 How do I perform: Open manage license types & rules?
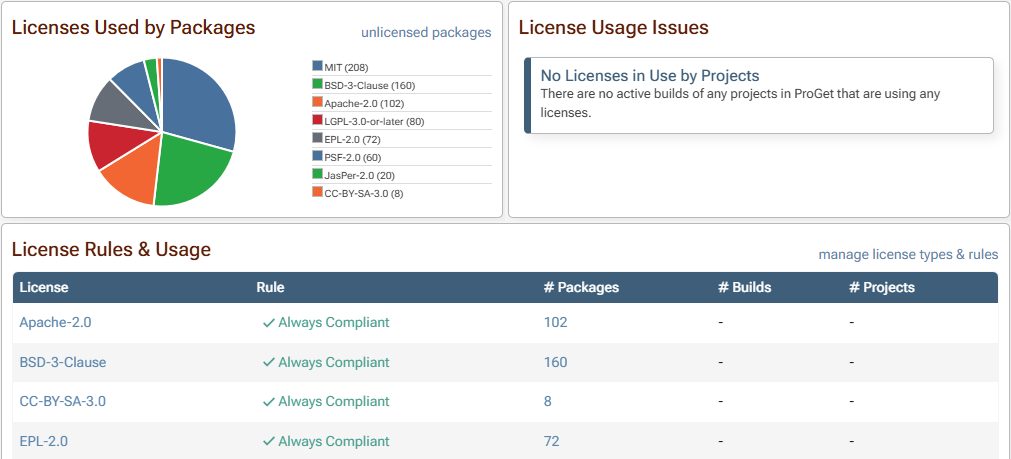click(x=907, y=254)
